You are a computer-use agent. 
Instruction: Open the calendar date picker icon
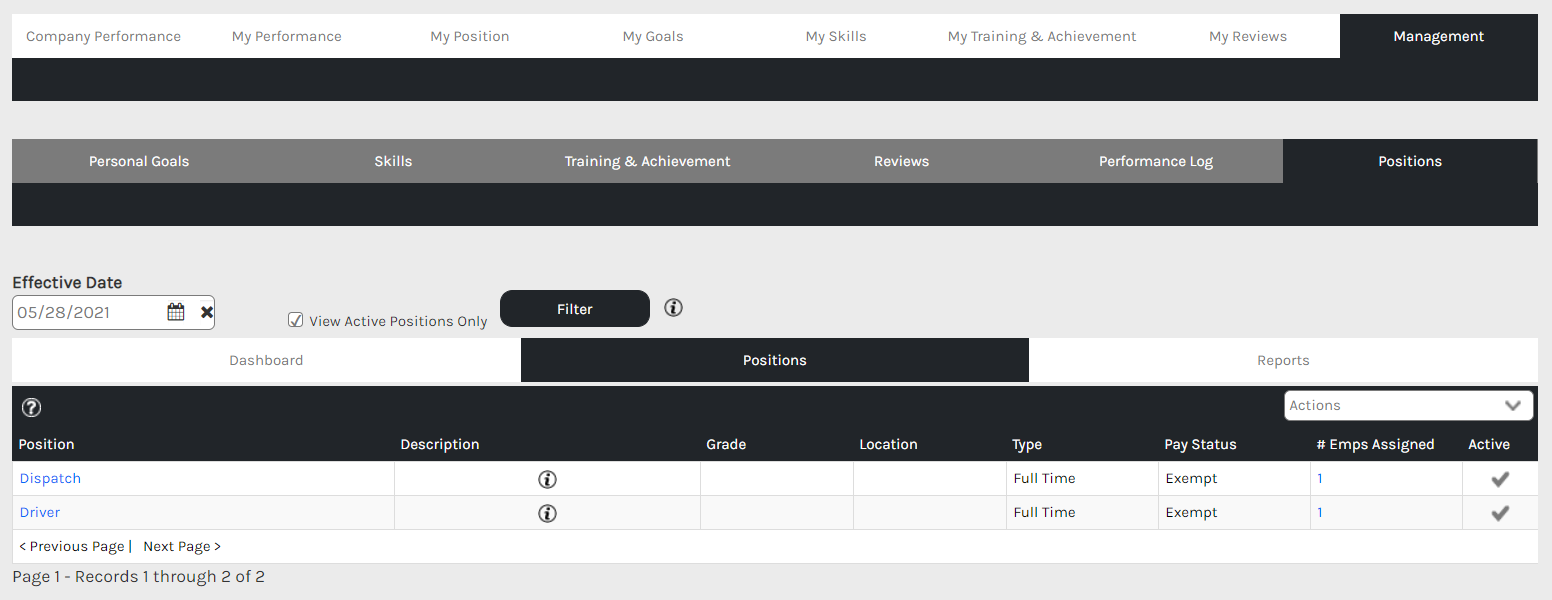pos(176,312)
